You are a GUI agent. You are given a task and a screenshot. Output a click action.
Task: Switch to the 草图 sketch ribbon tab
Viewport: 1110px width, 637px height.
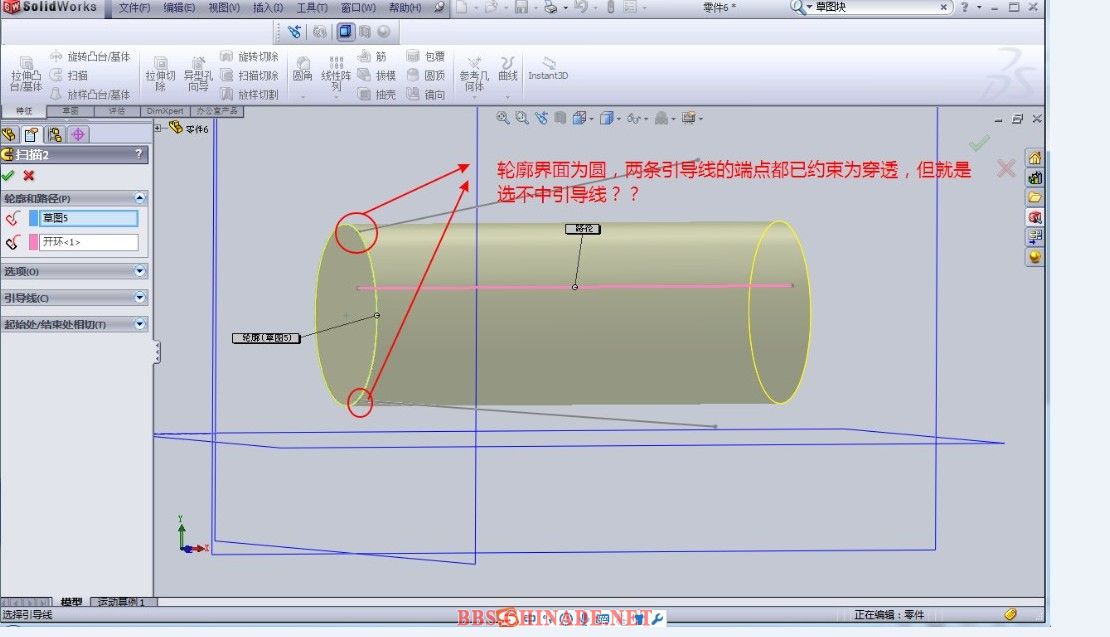70,111
